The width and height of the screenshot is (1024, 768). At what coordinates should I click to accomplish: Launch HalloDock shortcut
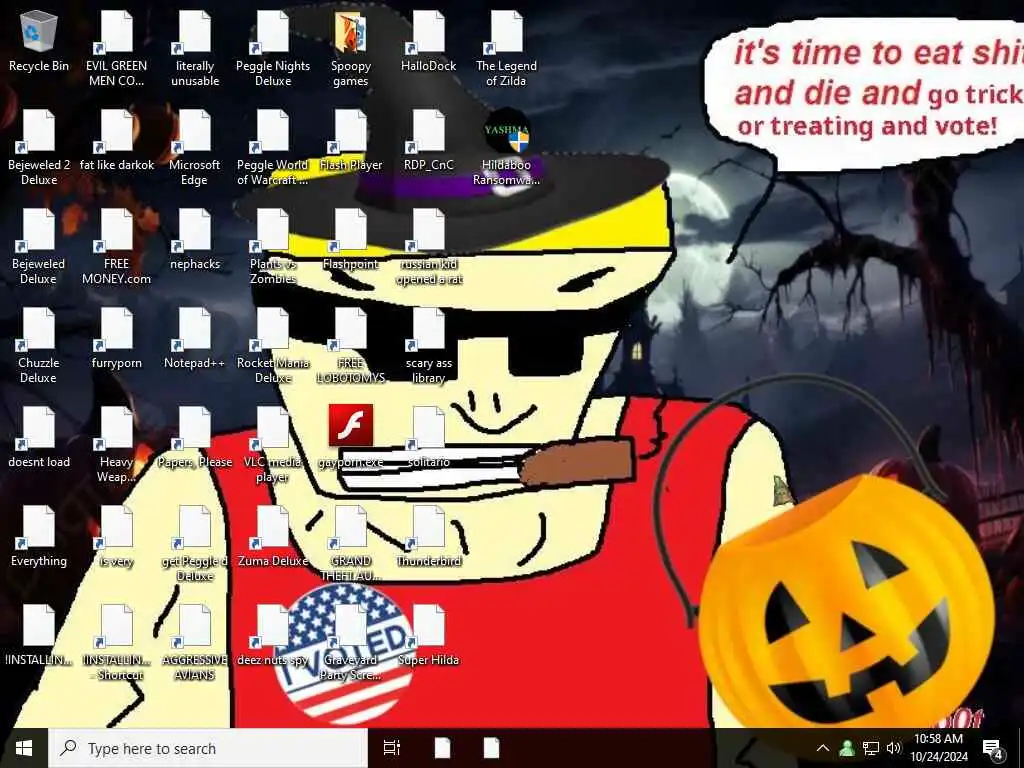tap(428, 40)
